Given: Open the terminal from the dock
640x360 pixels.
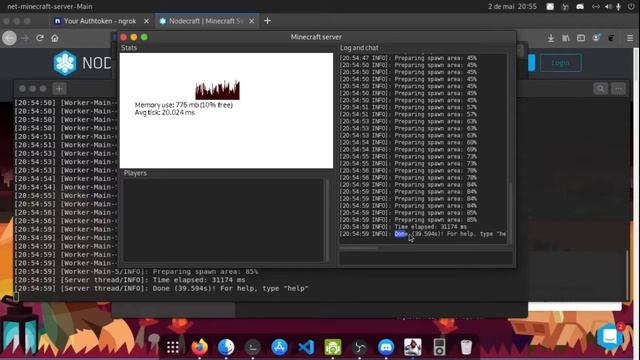Looking at the screenshot, I should pos(253,347).
